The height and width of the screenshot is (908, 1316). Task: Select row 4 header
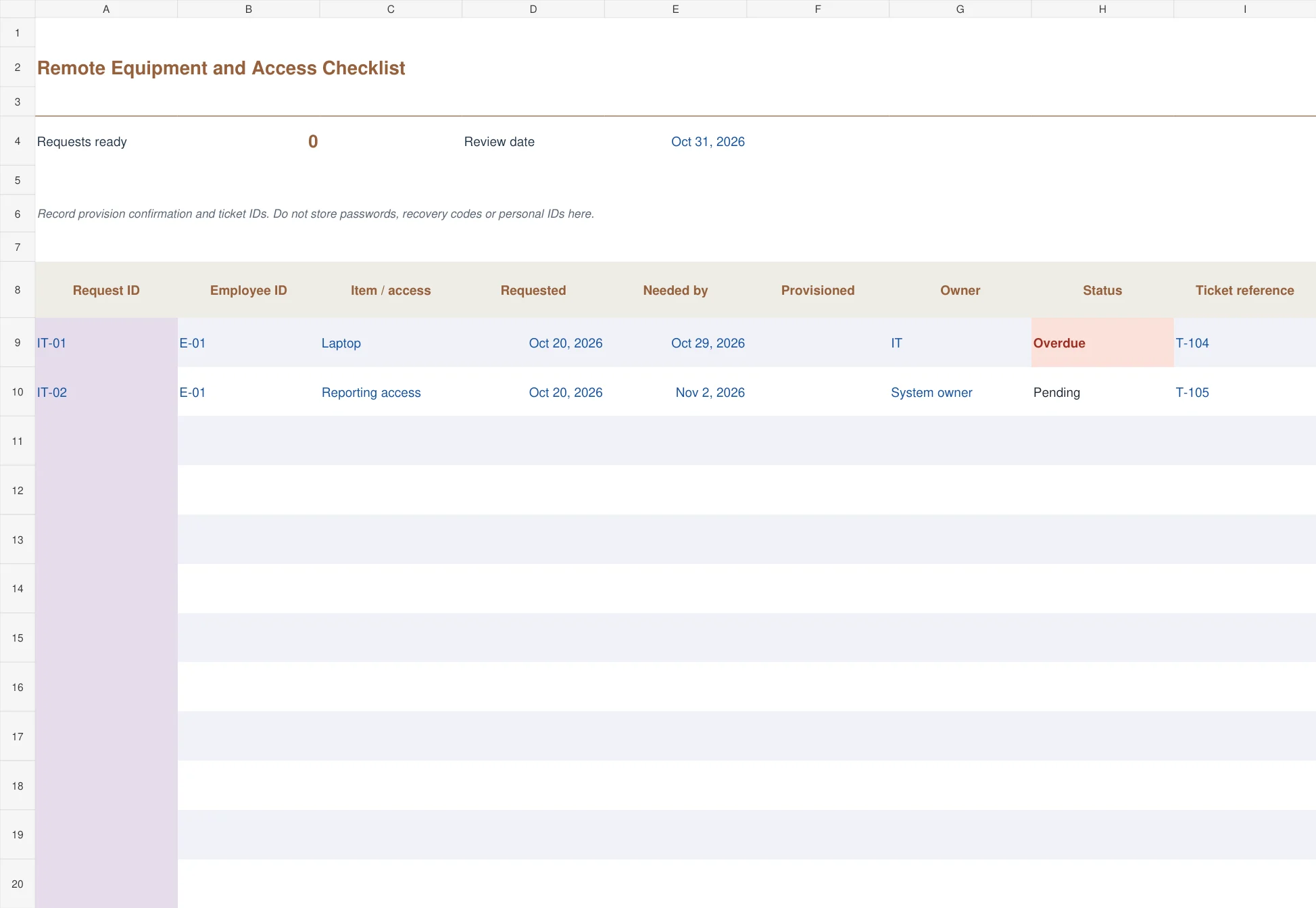(x=18, y=141)
